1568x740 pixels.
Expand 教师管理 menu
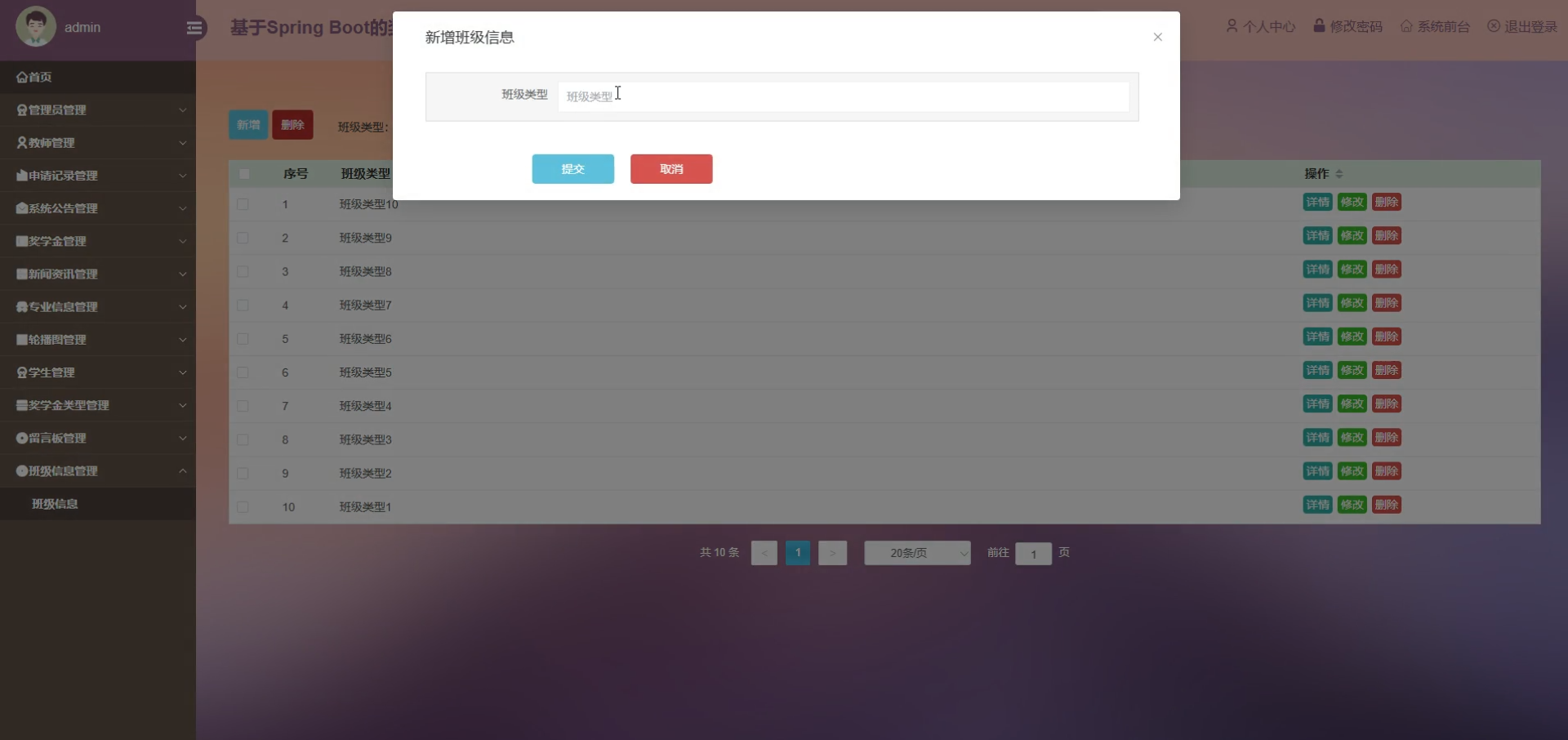98,142
